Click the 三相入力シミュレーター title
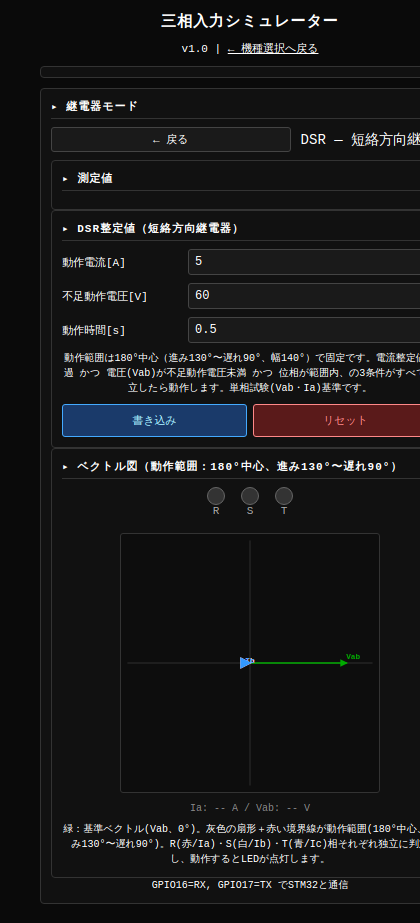The image size is (420, 923). [250, 21]
